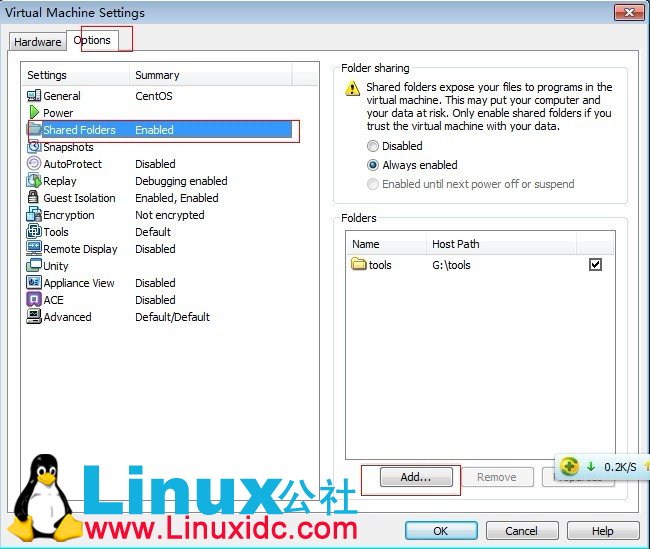Image resolution: width=650 pixels, height=549 pixels.
Task: Select the Disabled folder sharing option
Action: 395,146
